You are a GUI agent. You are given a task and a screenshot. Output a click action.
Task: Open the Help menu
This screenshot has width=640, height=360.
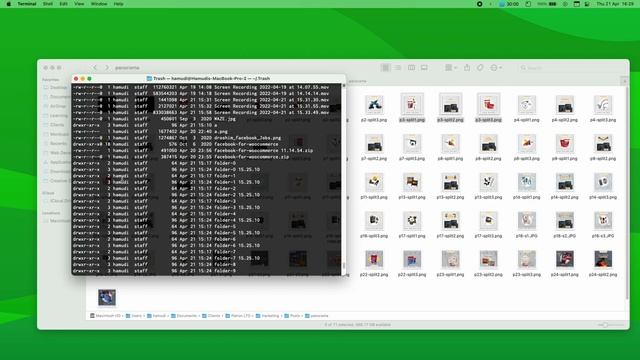[118, 4]
